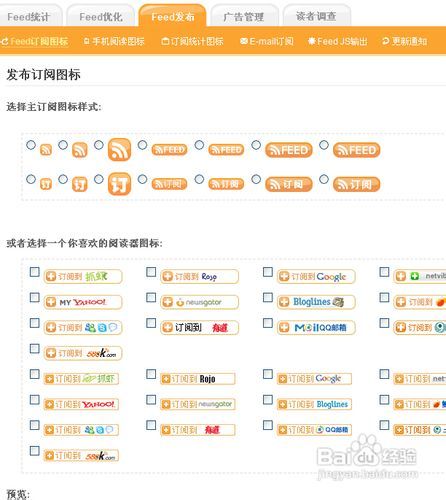This screenshot has width=446, height=500.
Task: Open E-mail订阅 submenu
Action: coord(267,41)
